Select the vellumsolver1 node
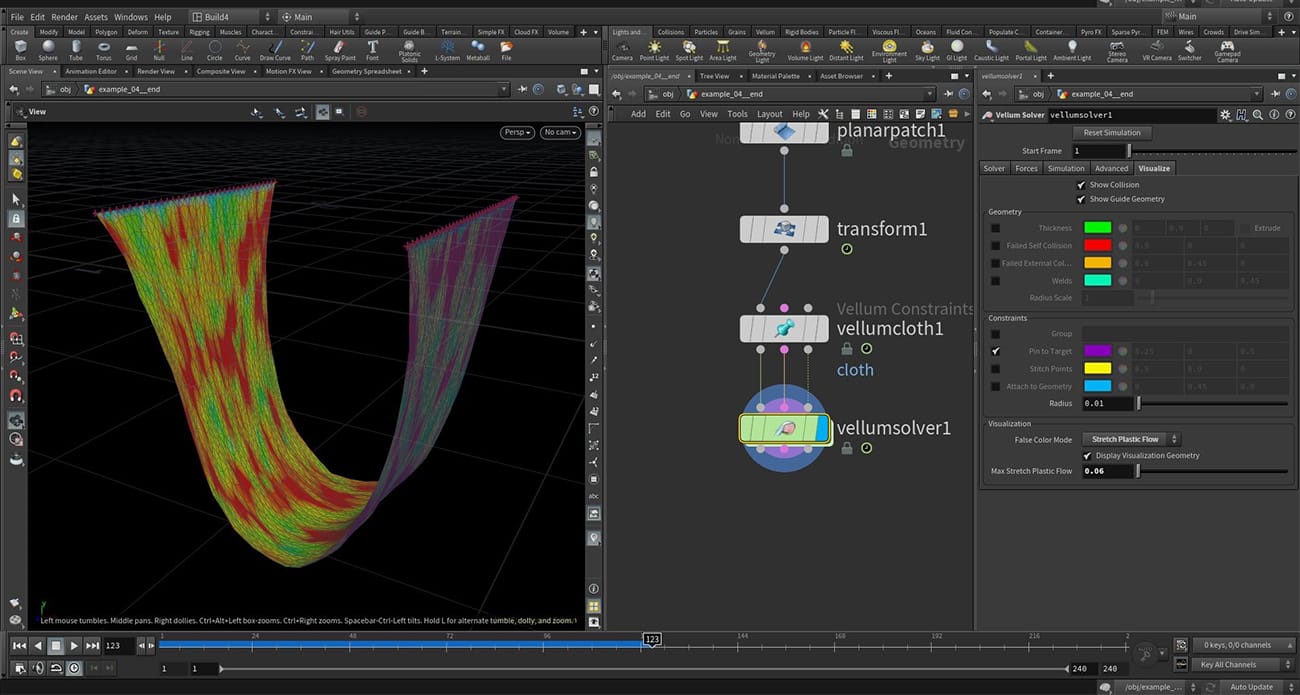 (784, 429)
